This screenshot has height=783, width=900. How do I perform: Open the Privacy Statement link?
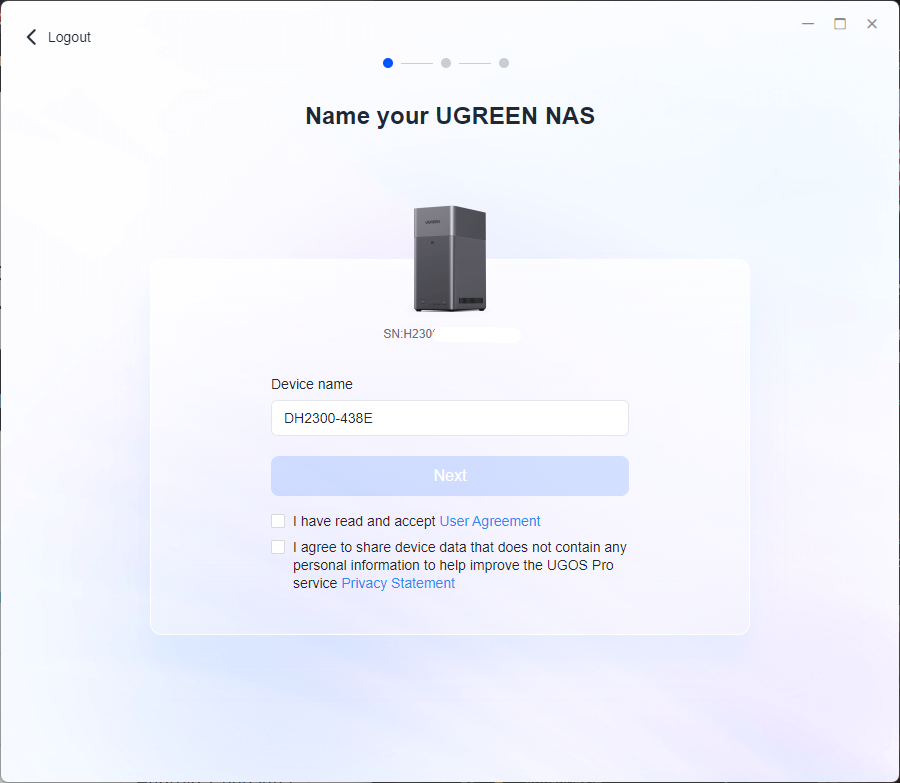click(x=398, y=583)
